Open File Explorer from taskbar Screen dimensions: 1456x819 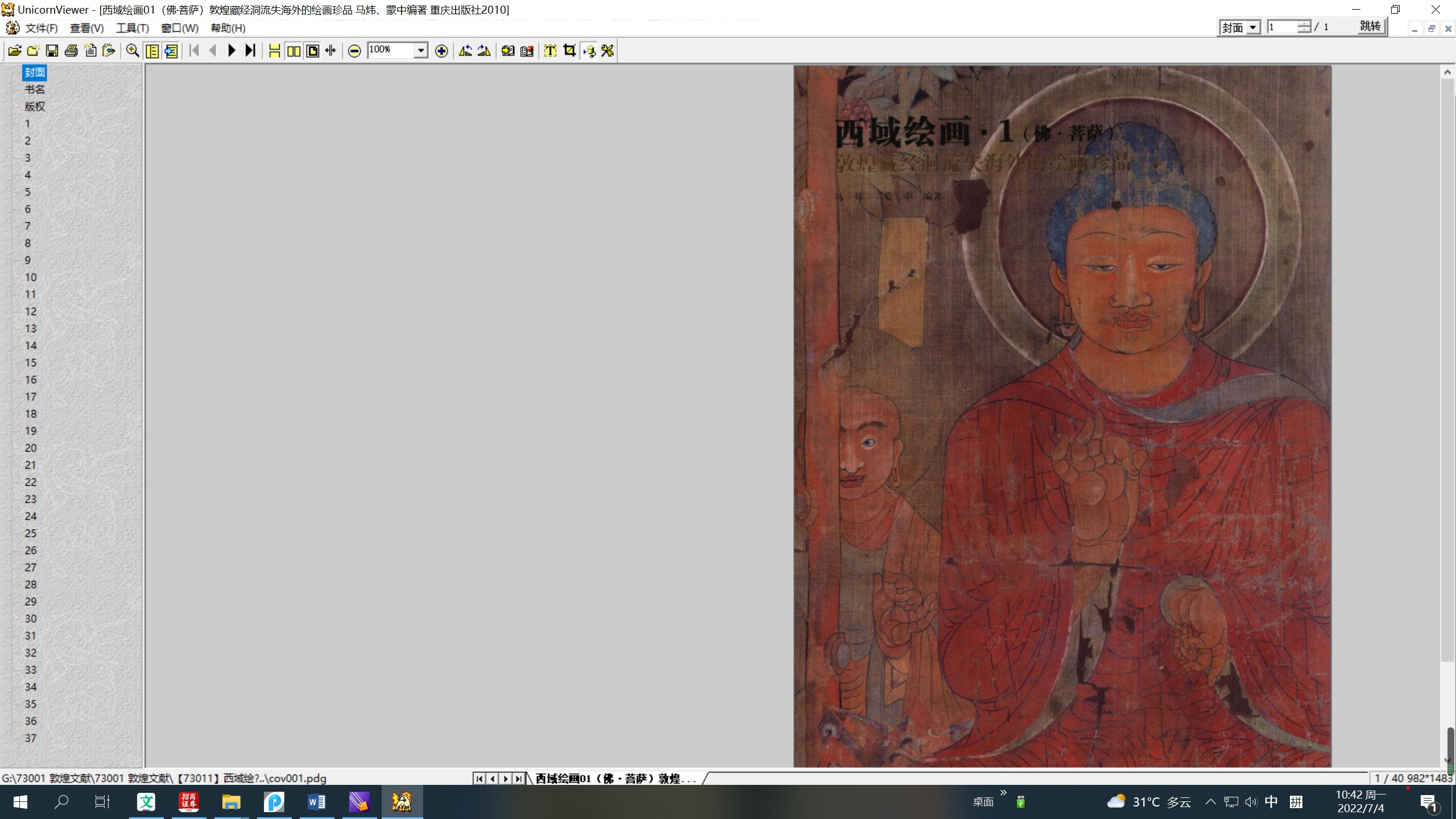point(231,802)
